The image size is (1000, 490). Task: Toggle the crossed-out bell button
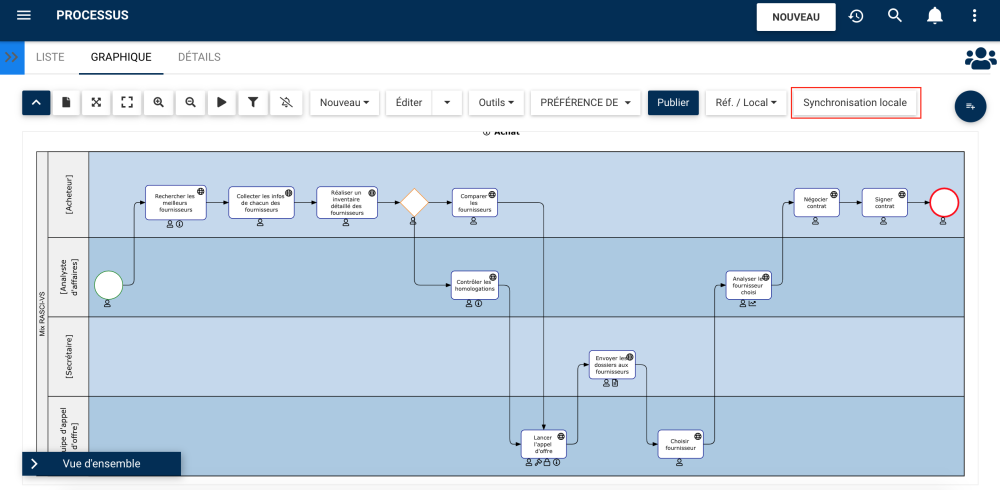285,102
